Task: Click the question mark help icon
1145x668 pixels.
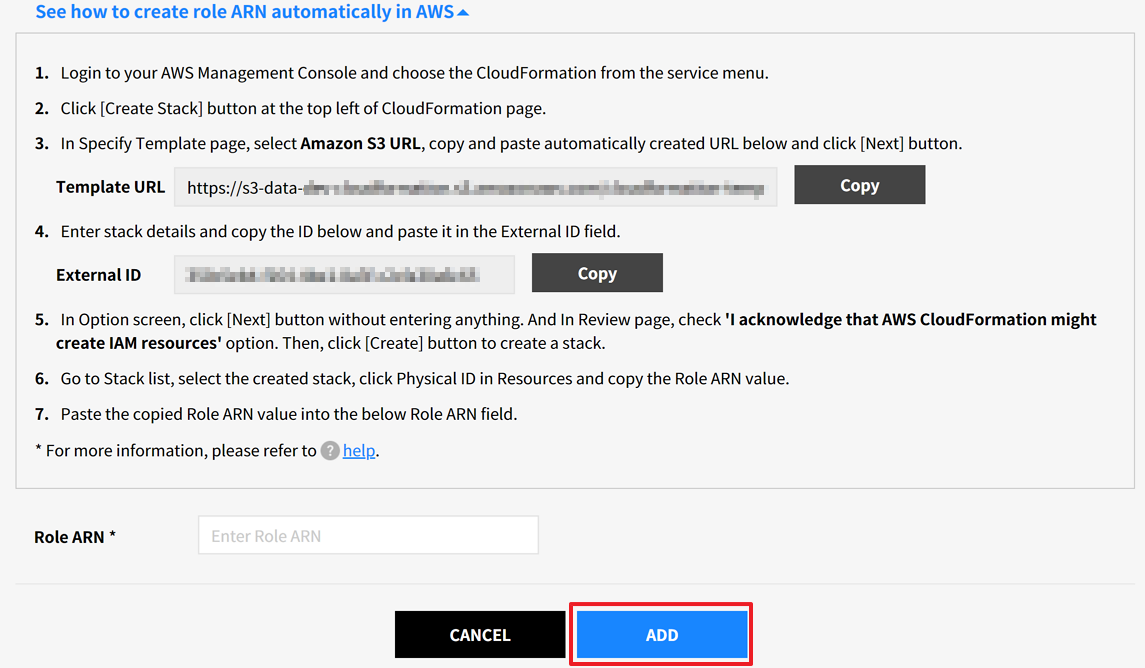Action: coord(330,451)
